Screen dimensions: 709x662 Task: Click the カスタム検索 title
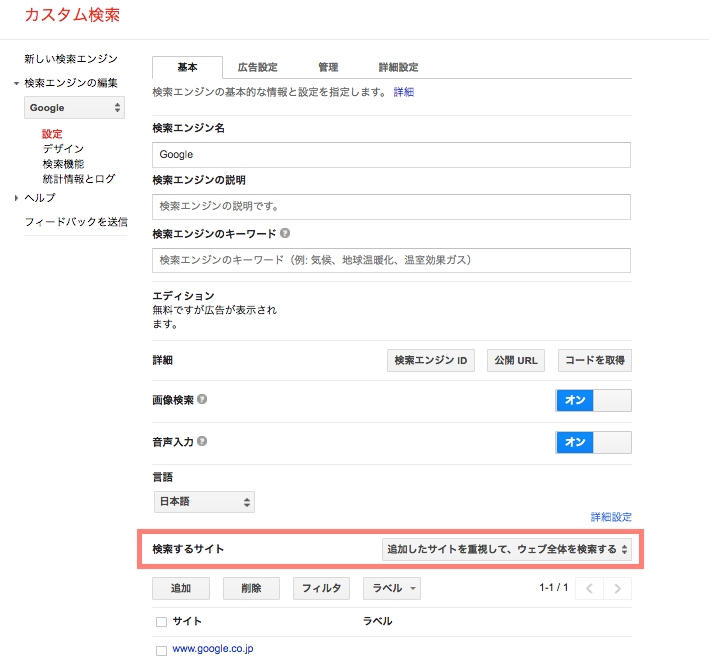[72, 15]
